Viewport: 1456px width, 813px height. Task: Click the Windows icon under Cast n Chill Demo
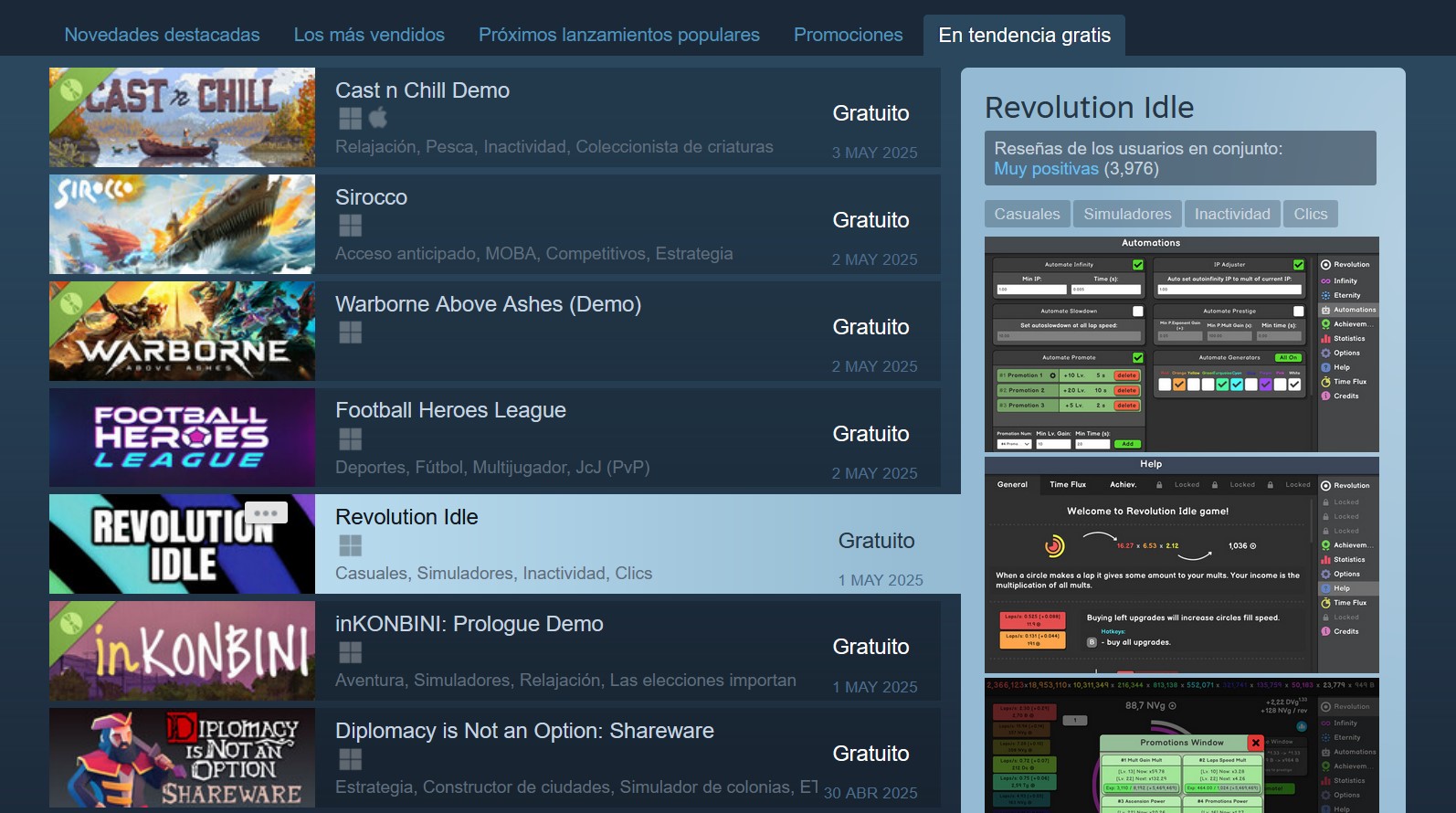pos(350,119)
